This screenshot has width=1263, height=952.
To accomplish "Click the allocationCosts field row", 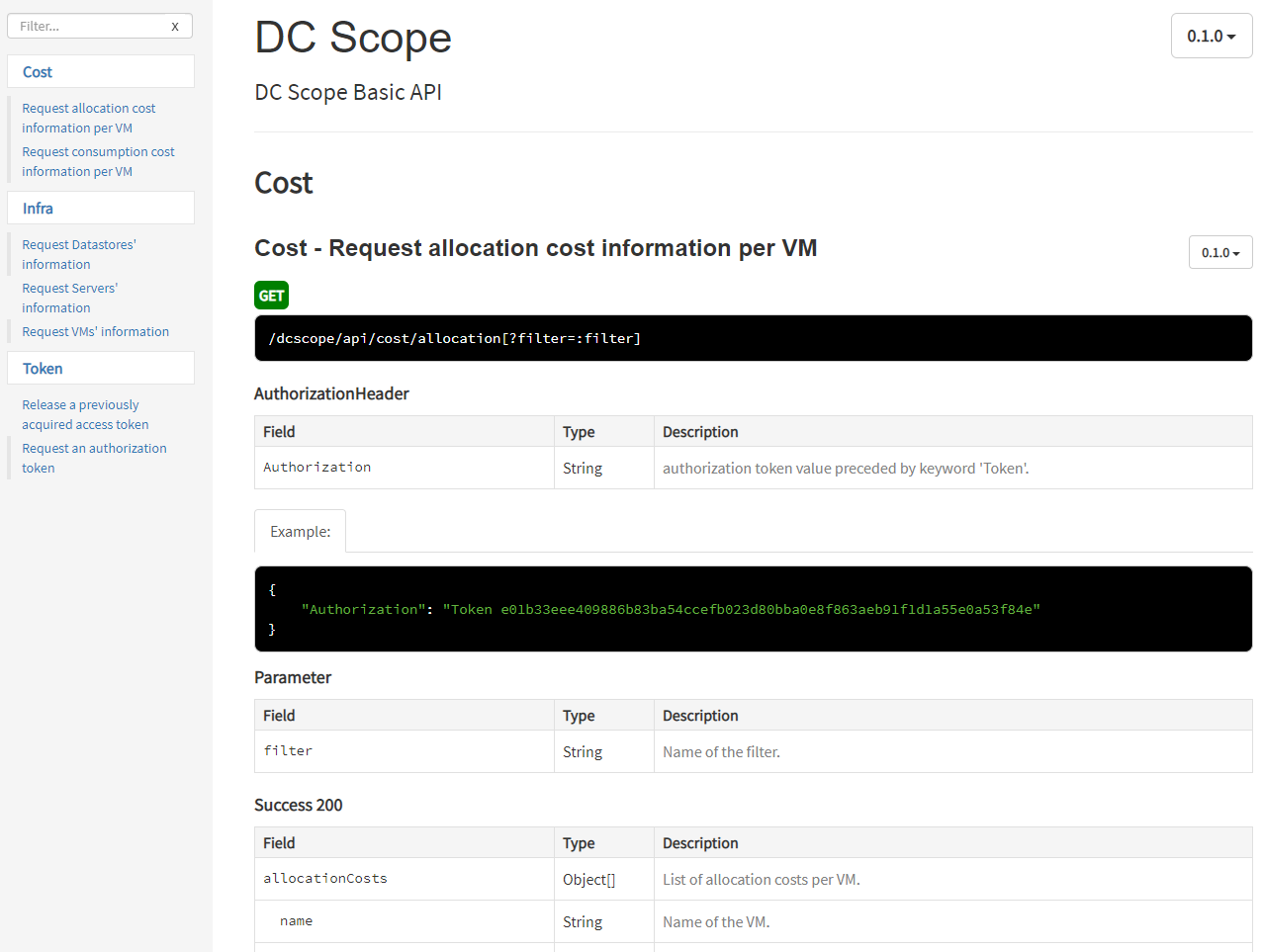I will pos(325,879).
